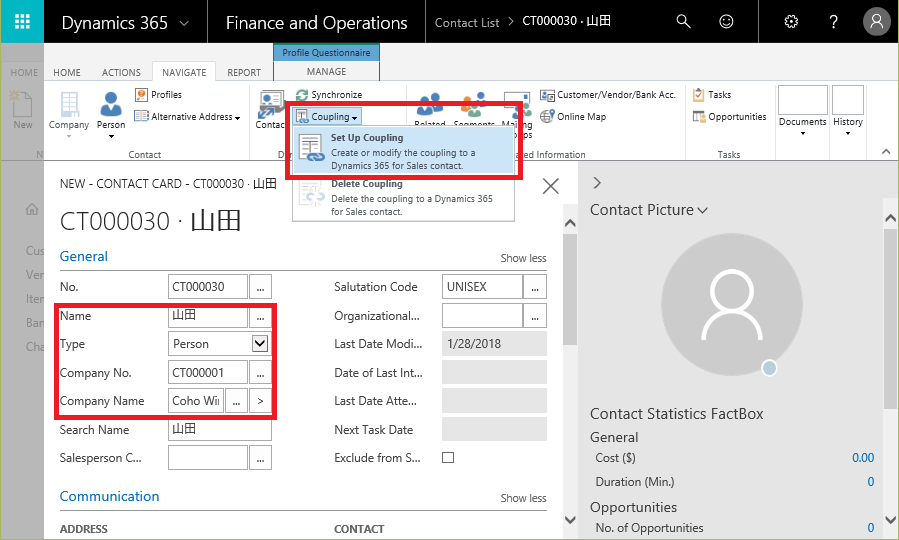Screen dimensions: 899x540
Task: Click the Duration (Min.) value 0
Action: (870, 482)
